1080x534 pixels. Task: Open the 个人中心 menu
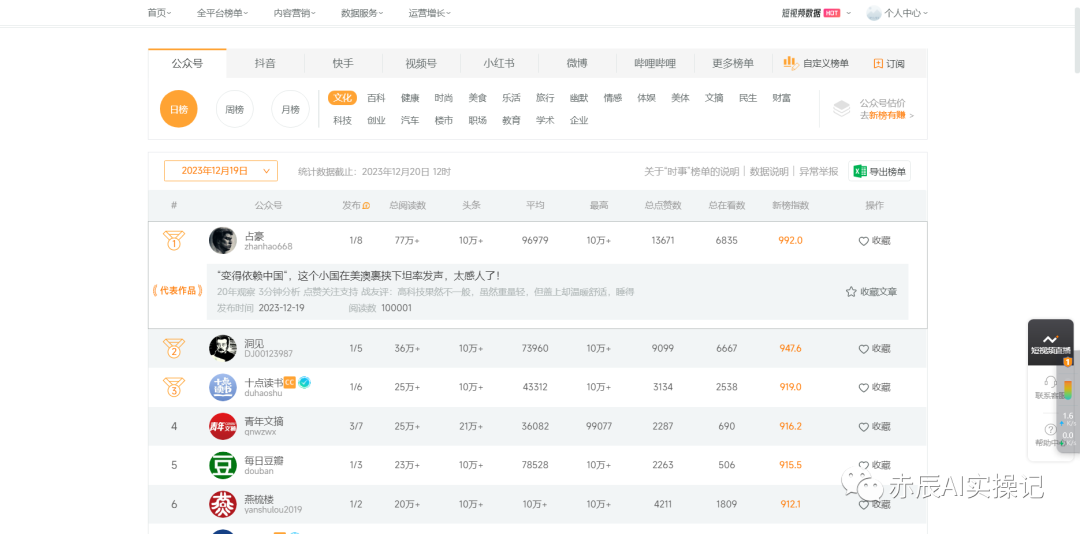[906, 12]
